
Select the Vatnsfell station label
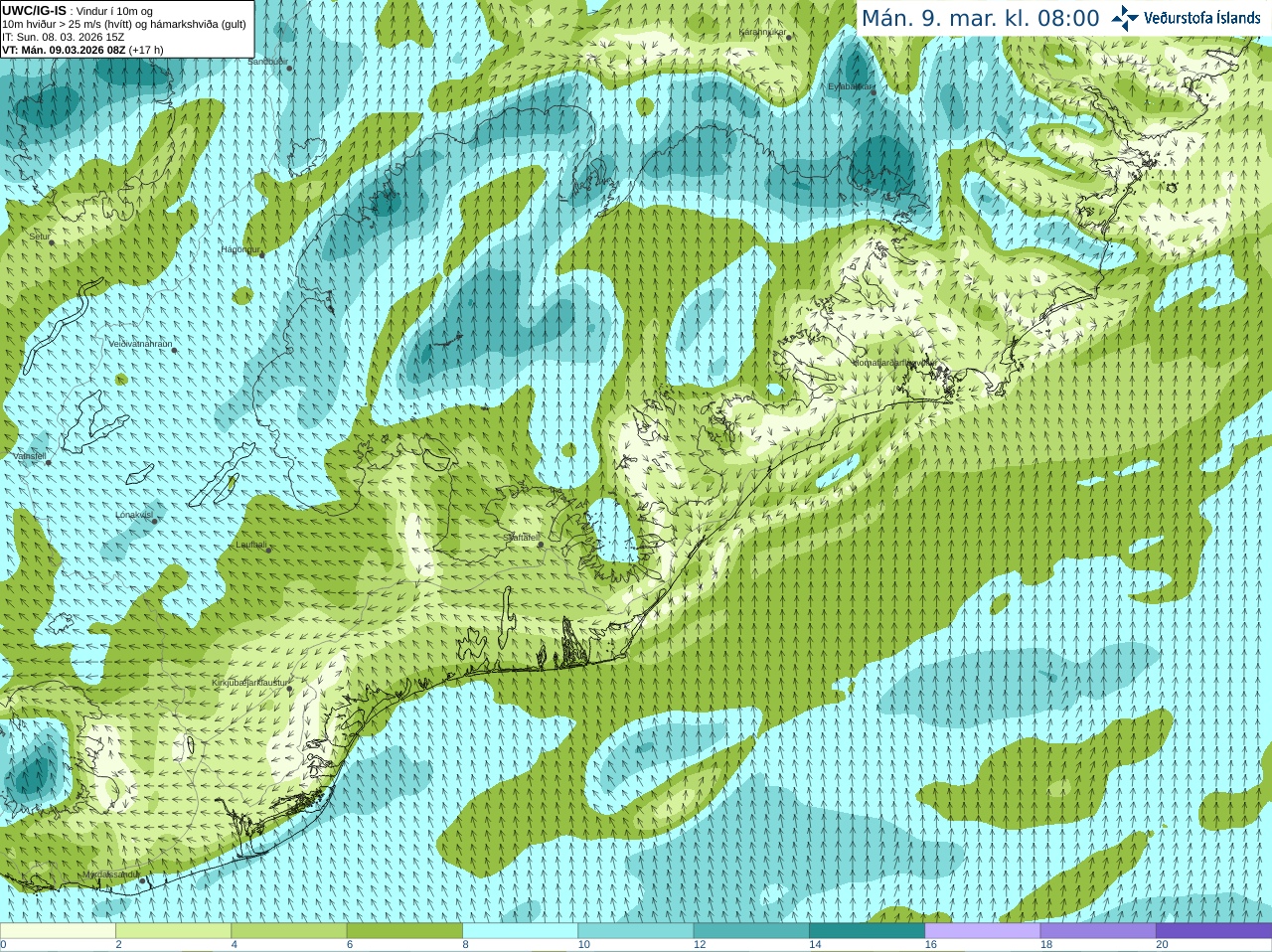30,456
